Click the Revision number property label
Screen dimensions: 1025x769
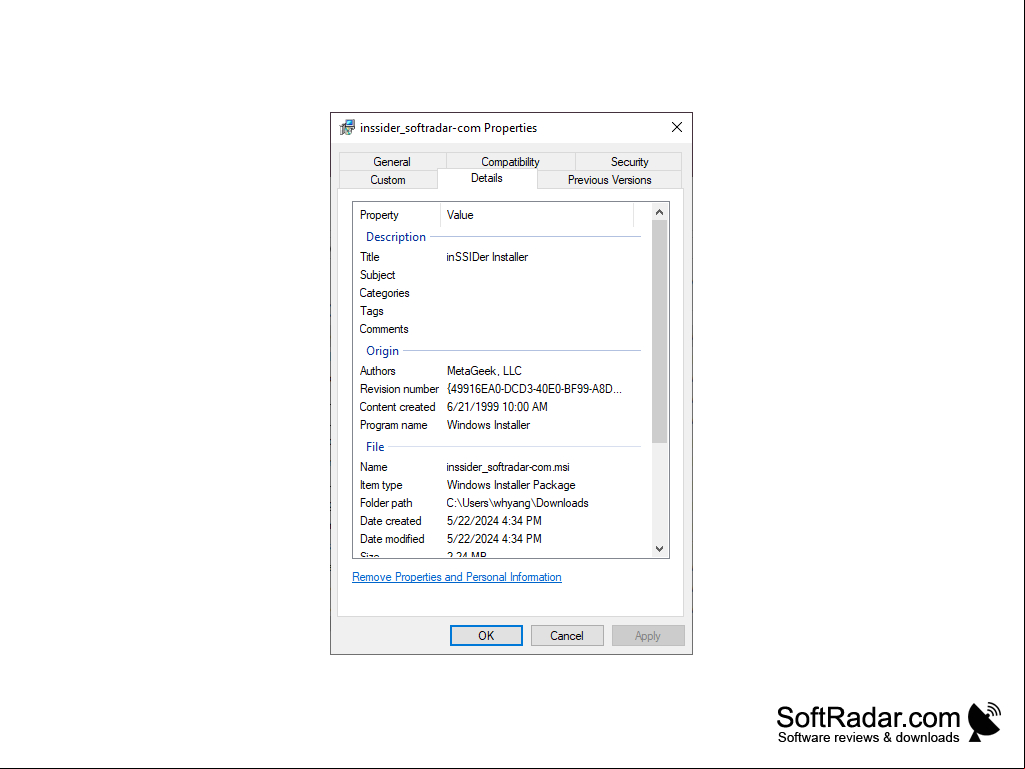click(399, 389)
